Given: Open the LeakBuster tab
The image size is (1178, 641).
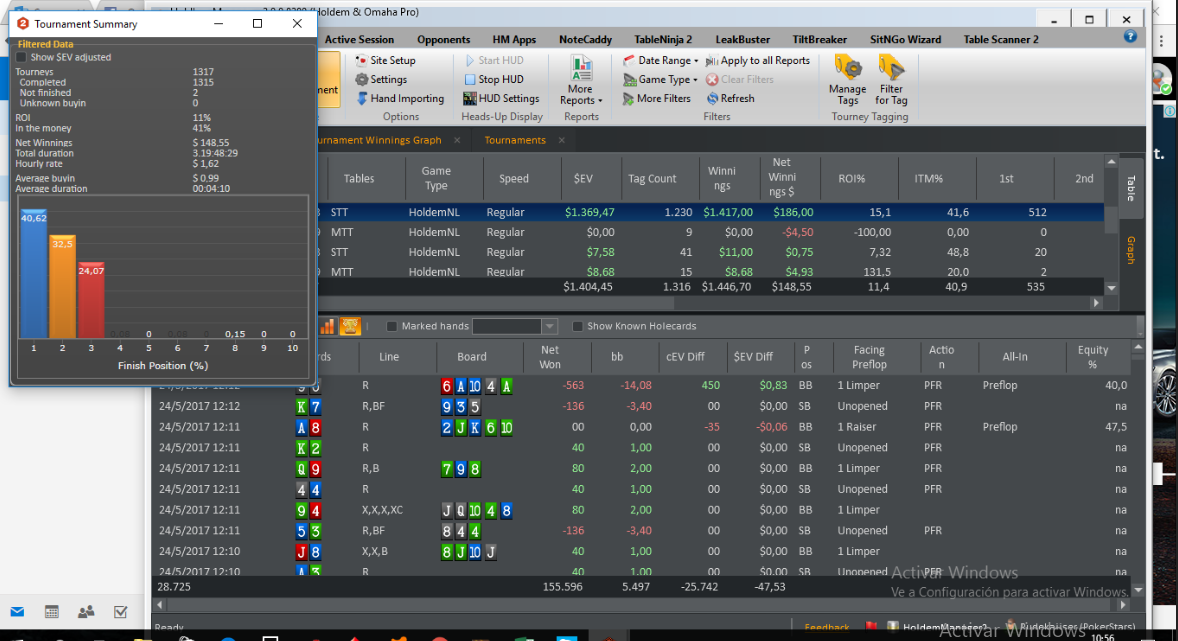Looking at the screenshot, I should (742, 39).
